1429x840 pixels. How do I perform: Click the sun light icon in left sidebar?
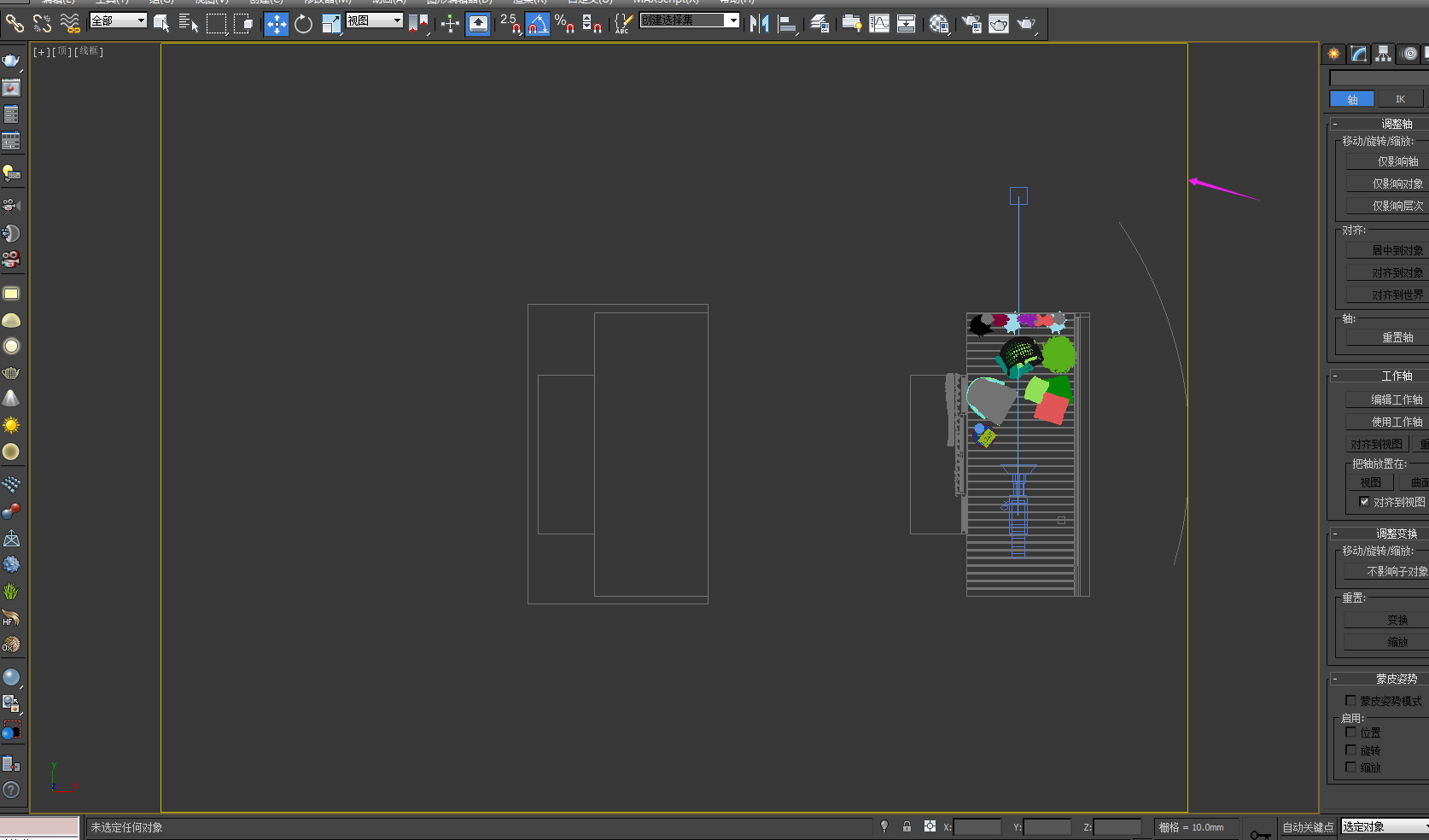(x=11, y=425)
